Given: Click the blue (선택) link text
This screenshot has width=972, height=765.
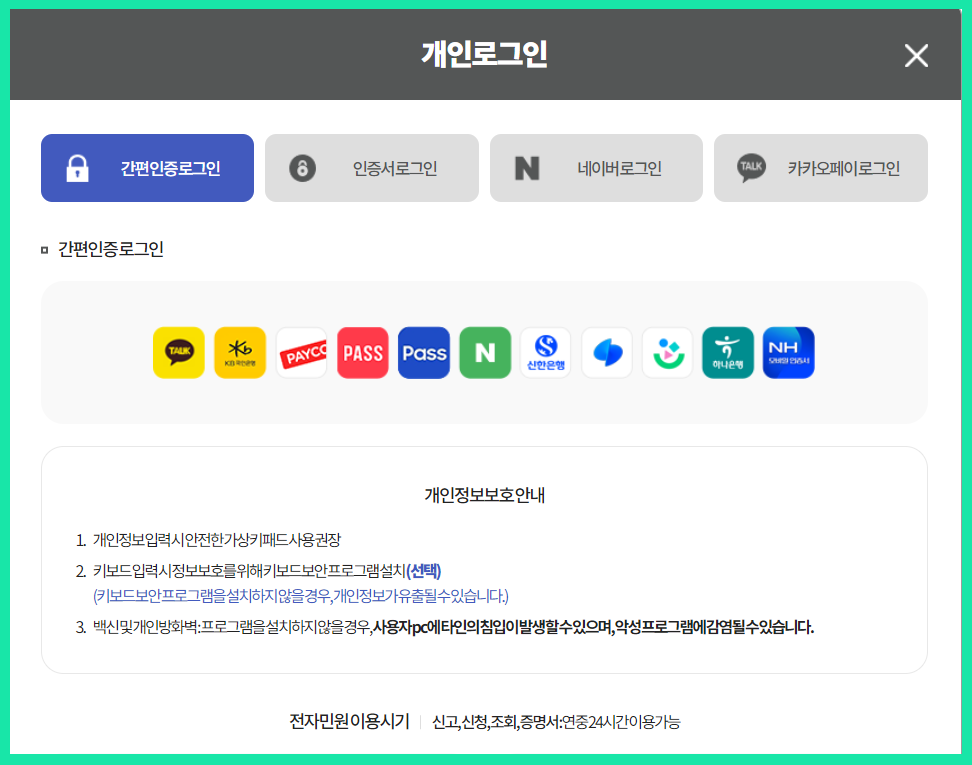Looking at the screenshot, I should [x=424, y=570].
